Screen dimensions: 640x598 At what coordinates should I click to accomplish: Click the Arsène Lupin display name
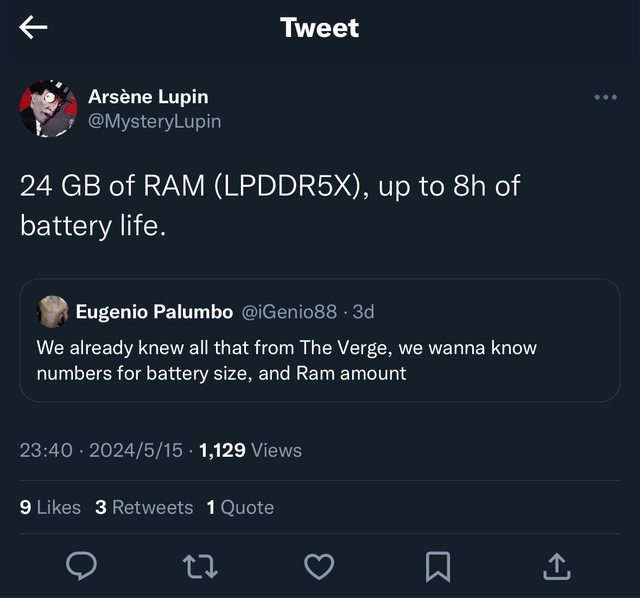click(x=148, y=97)
